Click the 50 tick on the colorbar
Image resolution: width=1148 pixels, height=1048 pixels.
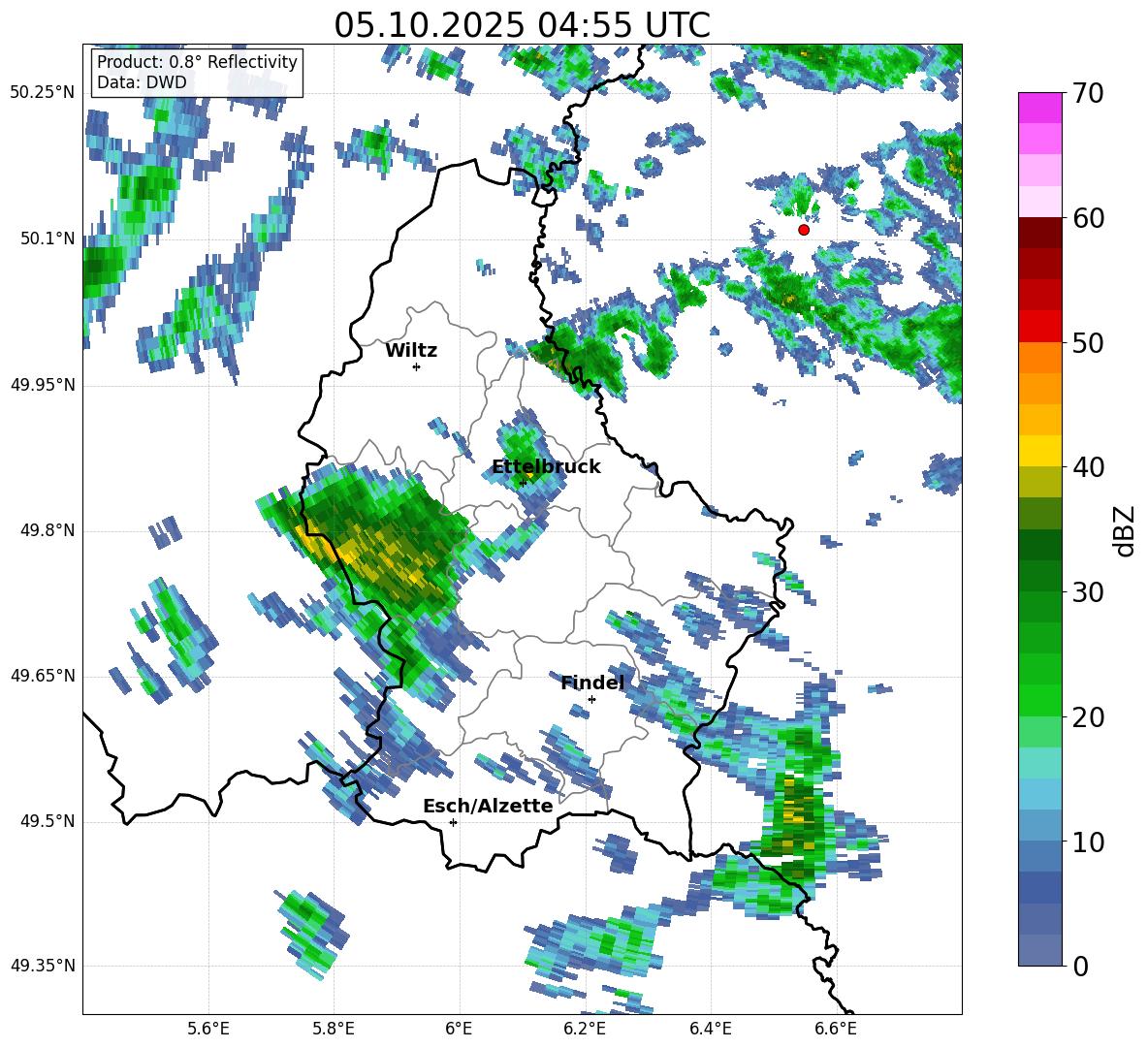[1088, 342]
